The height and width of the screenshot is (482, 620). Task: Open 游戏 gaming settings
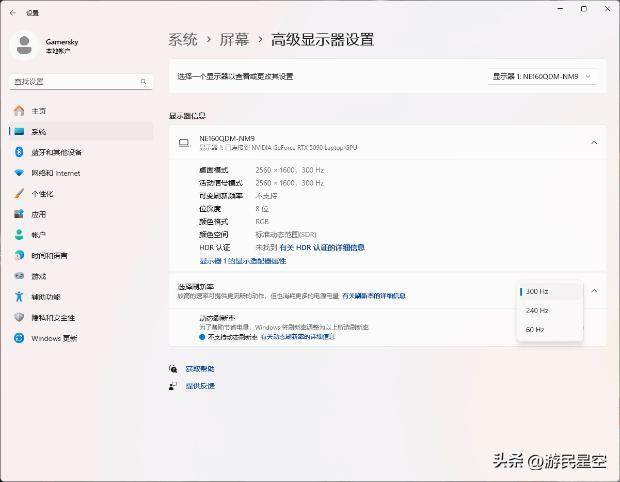pyautogui.click(x=38, y=276)
